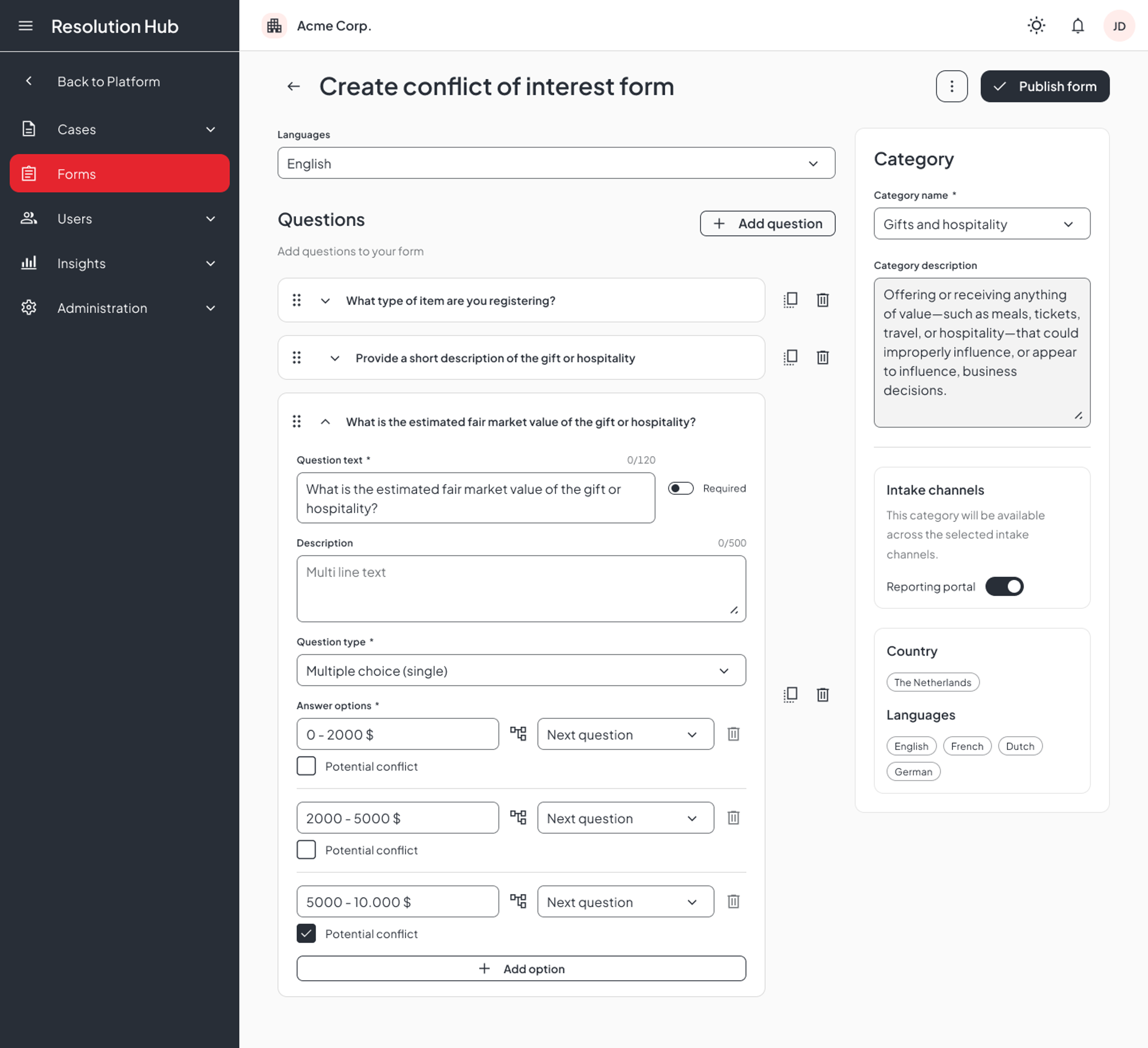Image resolution: width=1148 pixels, height=1048 pixels.
Task: Open the Category name dropdown
Action: click(982, 224)
